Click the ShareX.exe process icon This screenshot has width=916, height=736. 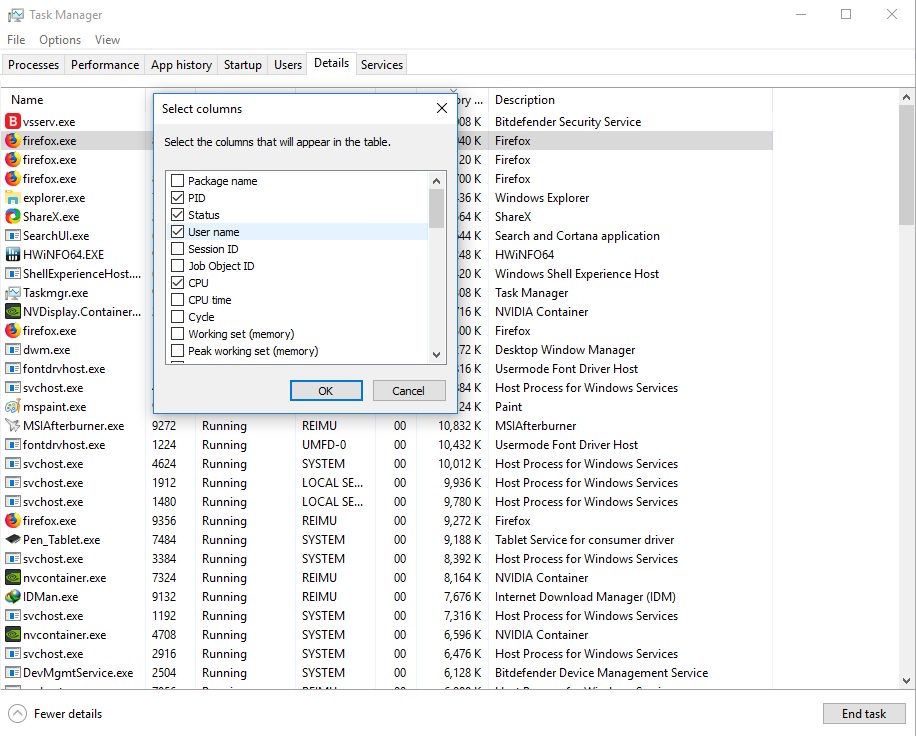[x=13, y=217]
